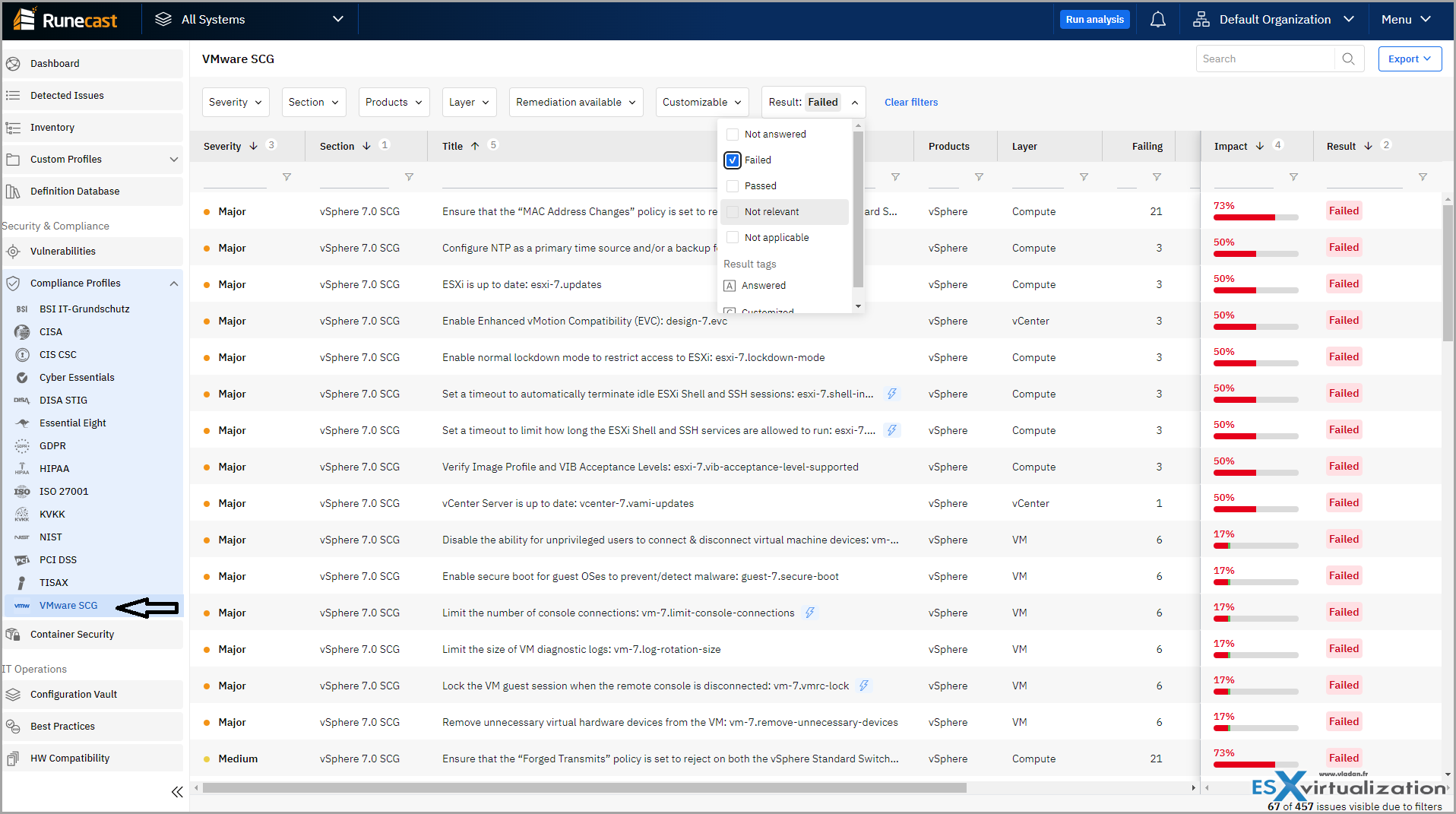This screenshot has height=814, width=1456.
Task: Open Container Security
Action: pyautogui.click(x=92, y=635)
